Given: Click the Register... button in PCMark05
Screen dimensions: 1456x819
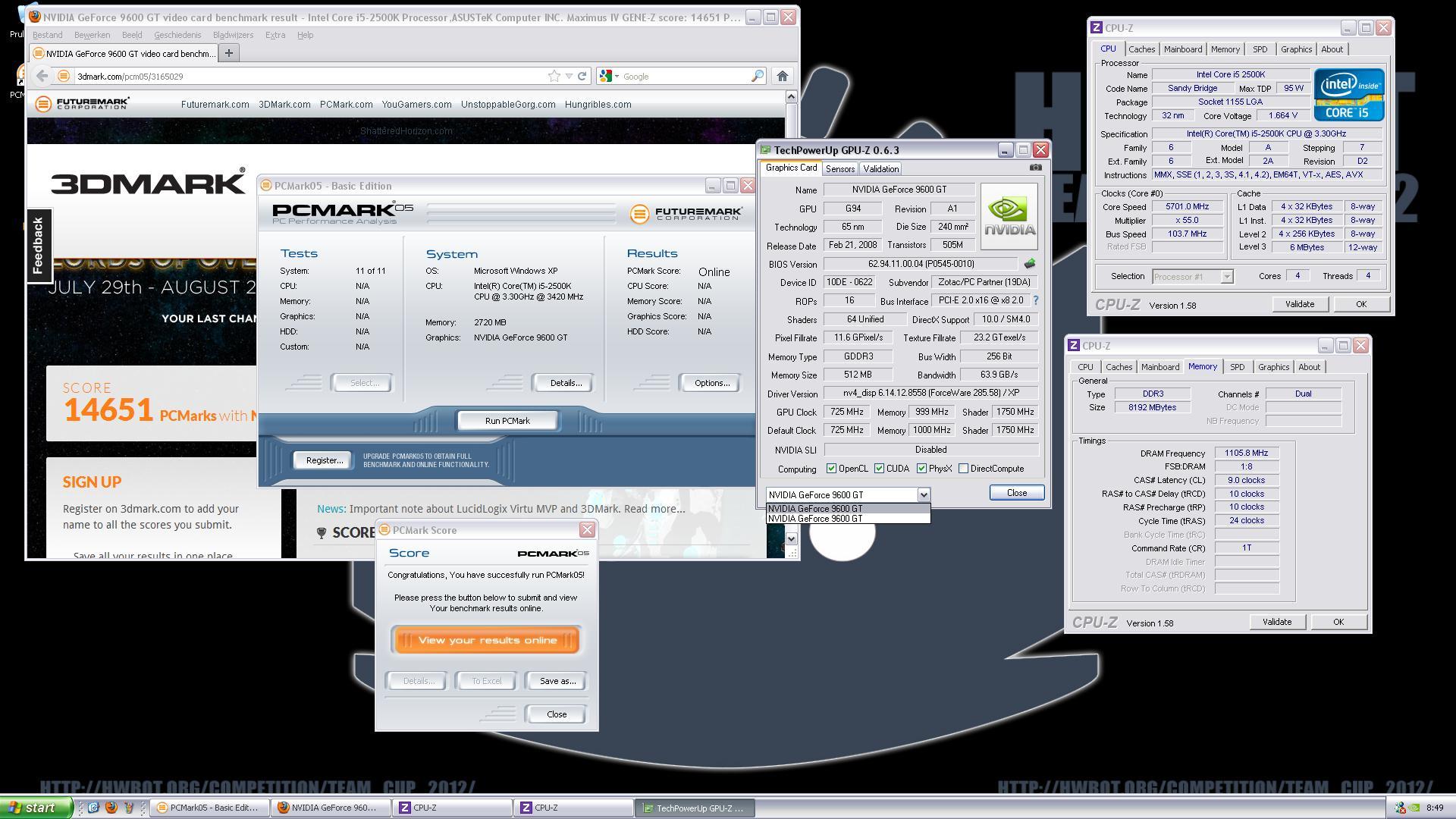Looking at the screenshot, I should [324, 460].
